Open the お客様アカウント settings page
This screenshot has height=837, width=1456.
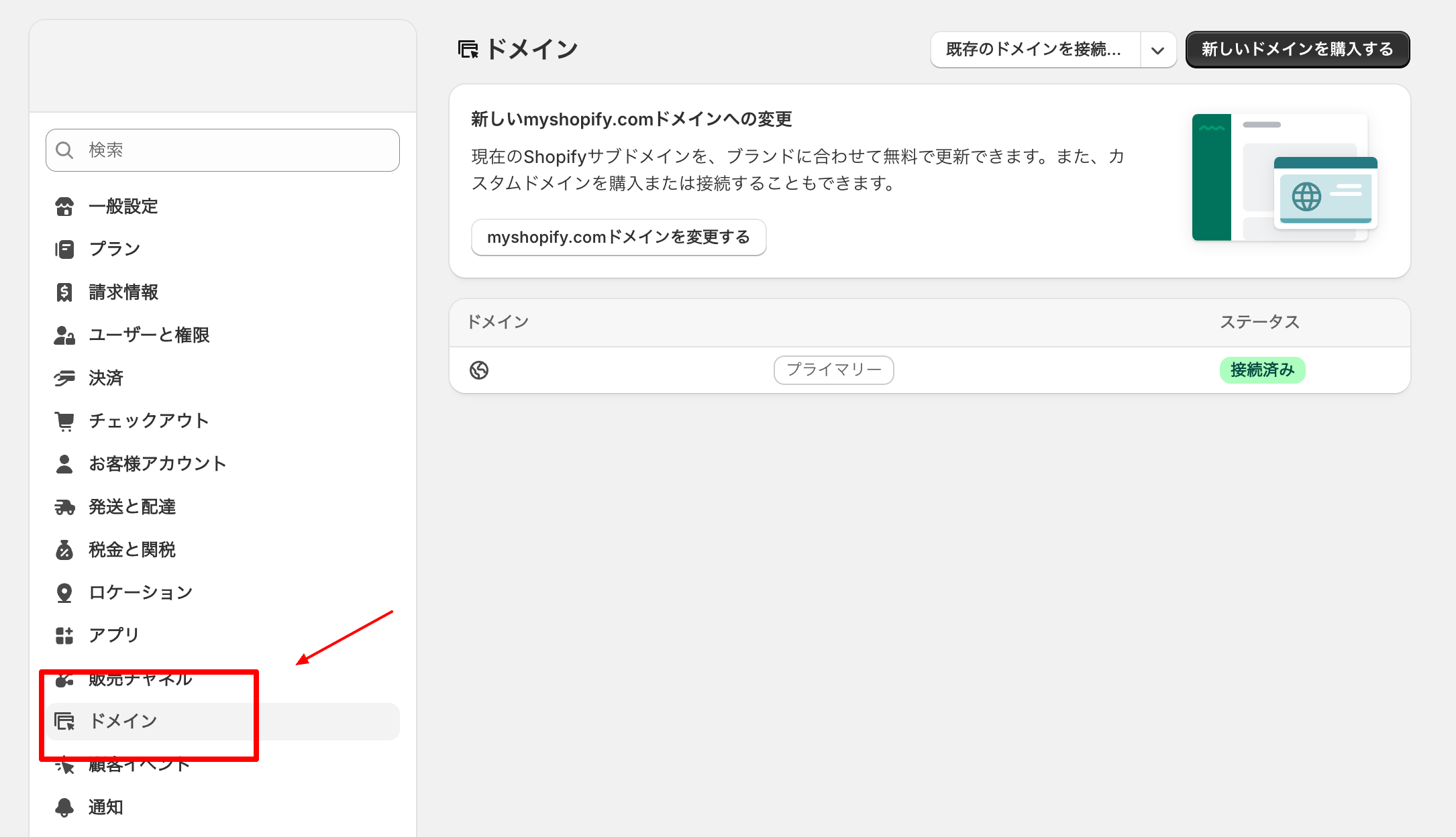(158, 464)
